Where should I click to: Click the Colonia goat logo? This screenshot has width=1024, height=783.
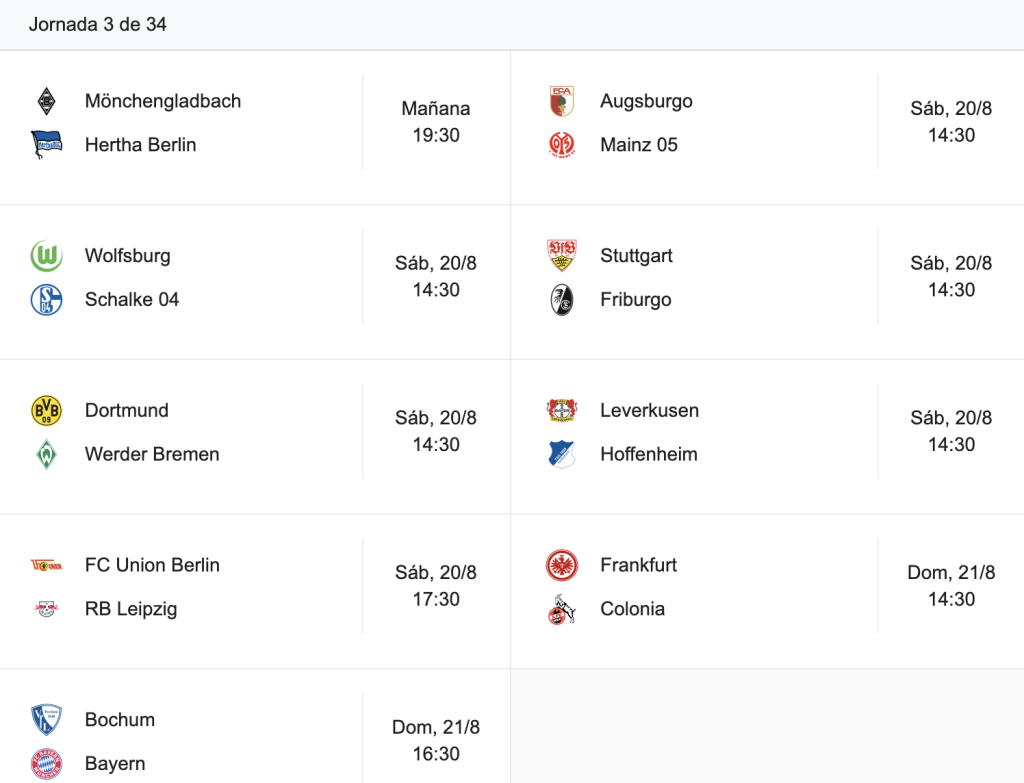tap(562, 609)
